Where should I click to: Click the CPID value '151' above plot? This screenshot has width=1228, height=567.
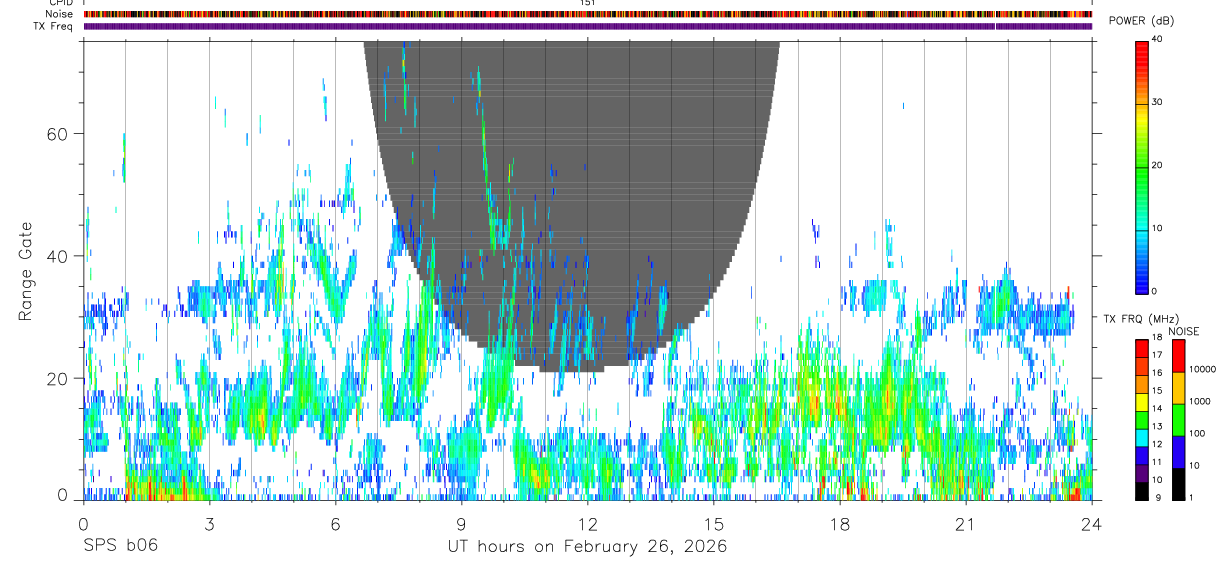tap(588, 3)
